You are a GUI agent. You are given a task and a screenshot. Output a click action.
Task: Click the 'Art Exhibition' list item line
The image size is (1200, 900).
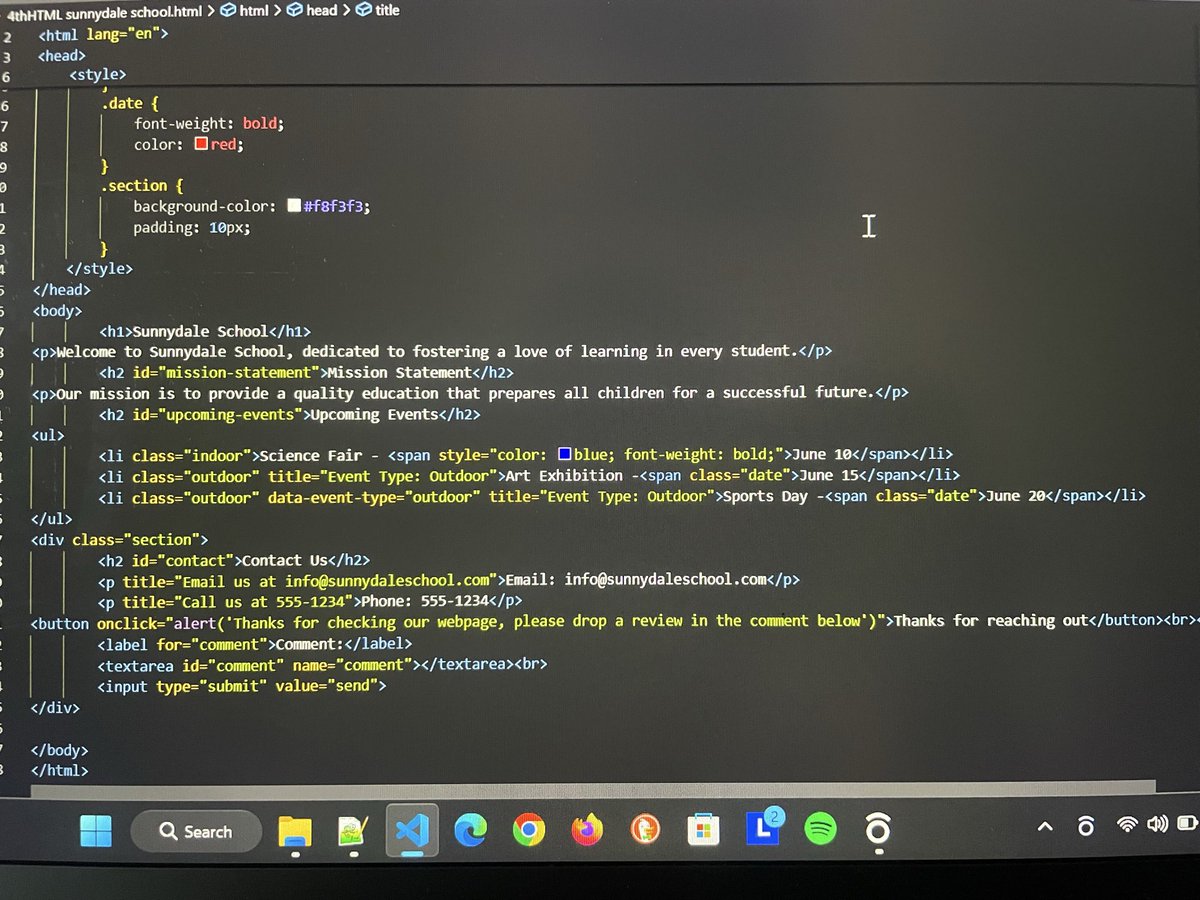[x=529, y=476]
